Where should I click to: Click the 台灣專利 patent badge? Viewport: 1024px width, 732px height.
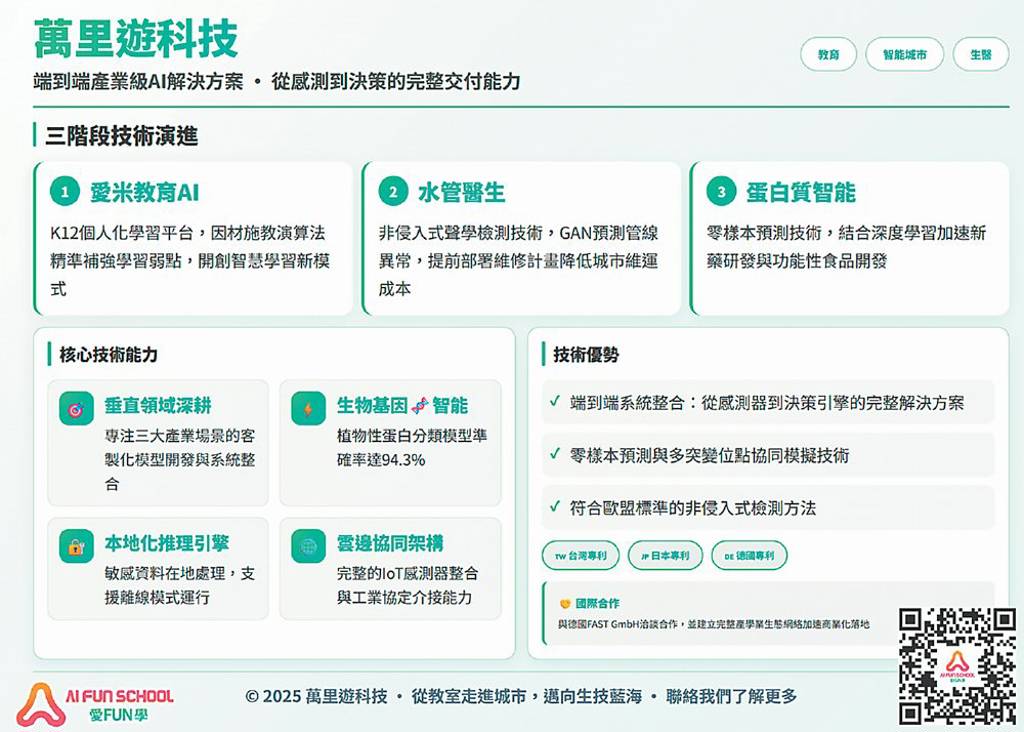click(x=581, y=555)
